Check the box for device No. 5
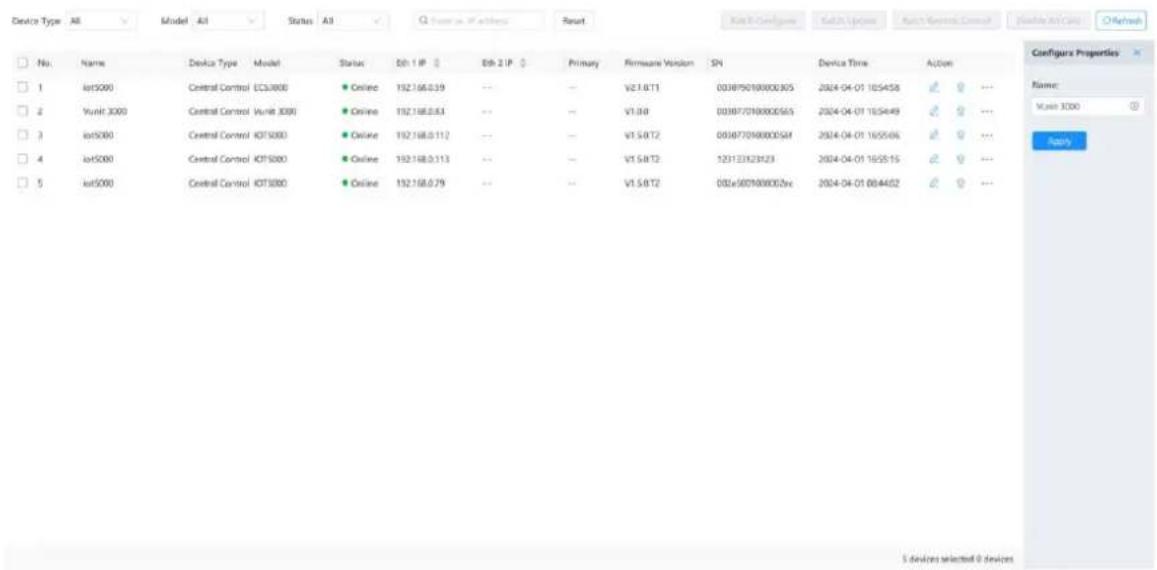 [x=21, y=182]
